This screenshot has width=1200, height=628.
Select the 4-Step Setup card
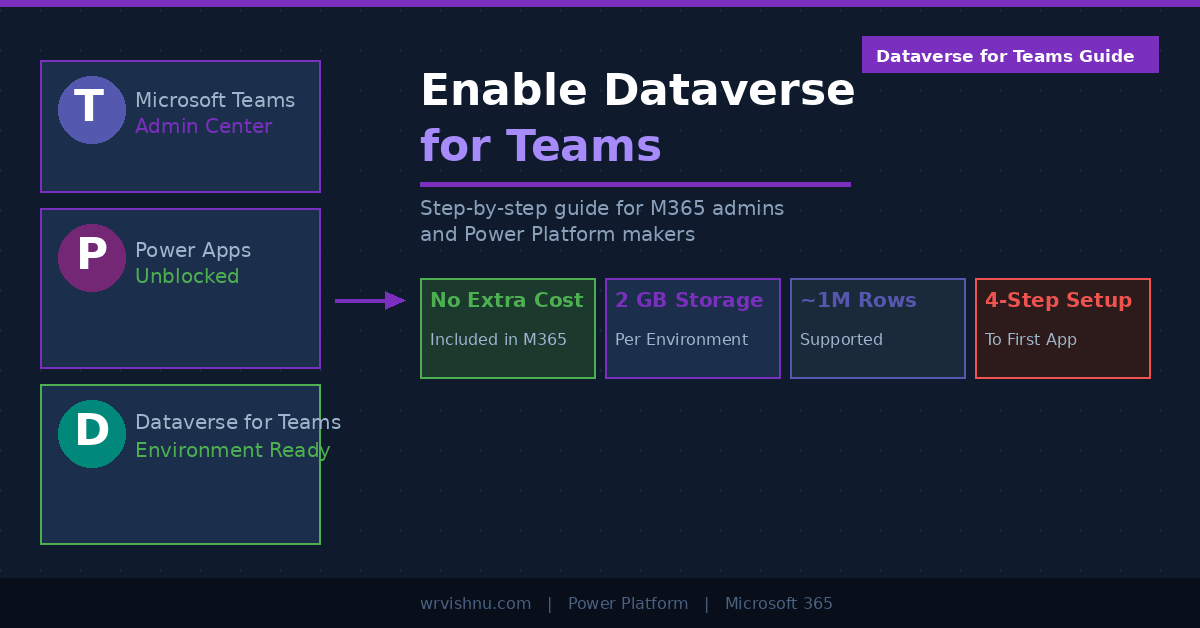pos(1063,328)
